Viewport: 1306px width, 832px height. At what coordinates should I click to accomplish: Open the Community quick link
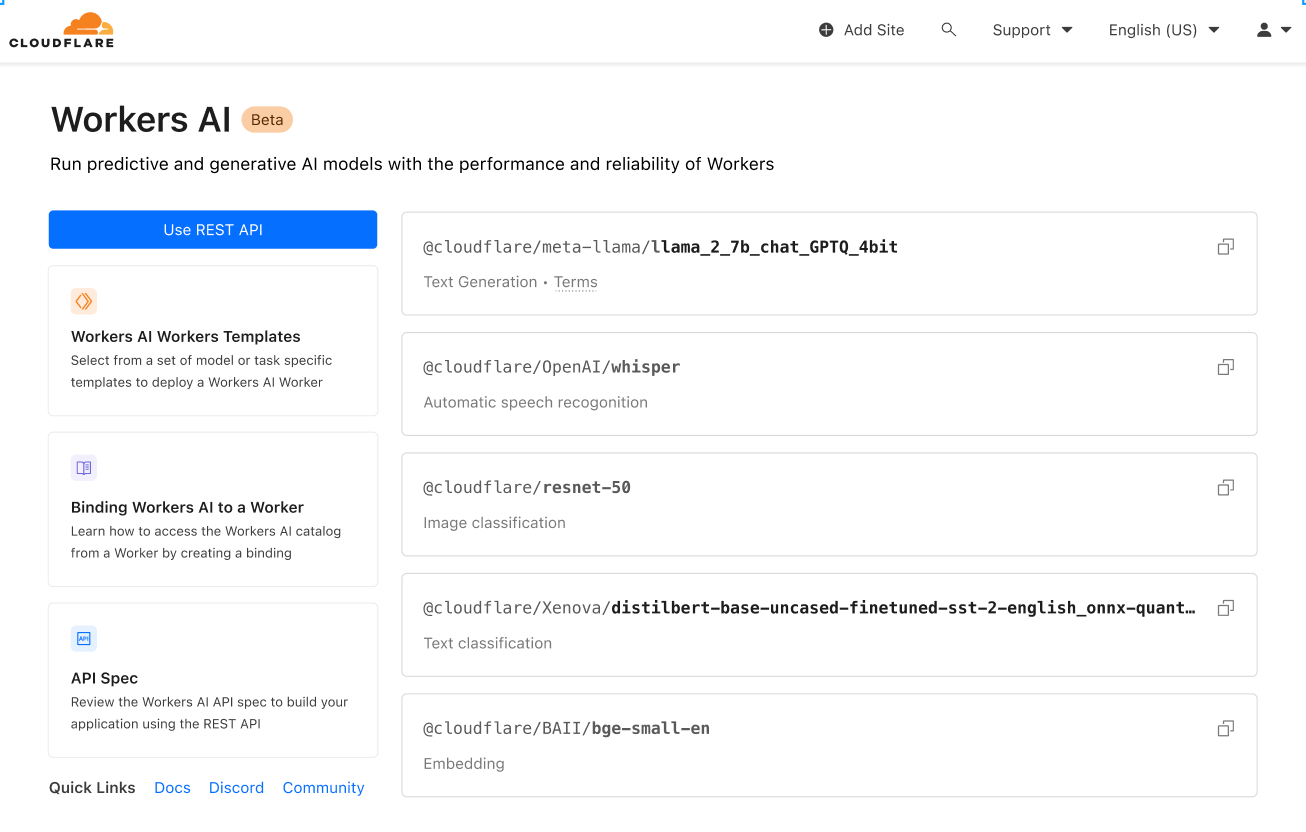[323, 787]
